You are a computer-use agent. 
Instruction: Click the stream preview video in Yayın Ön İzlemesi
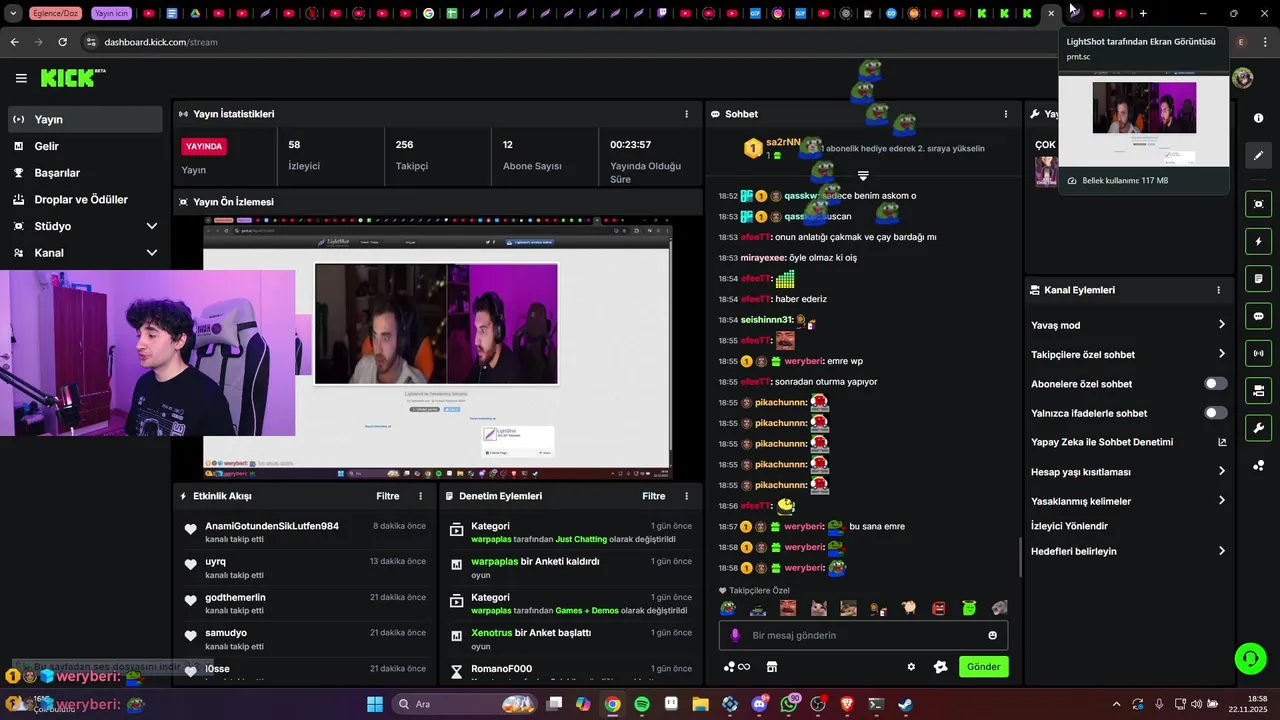[x=438, y=348]
